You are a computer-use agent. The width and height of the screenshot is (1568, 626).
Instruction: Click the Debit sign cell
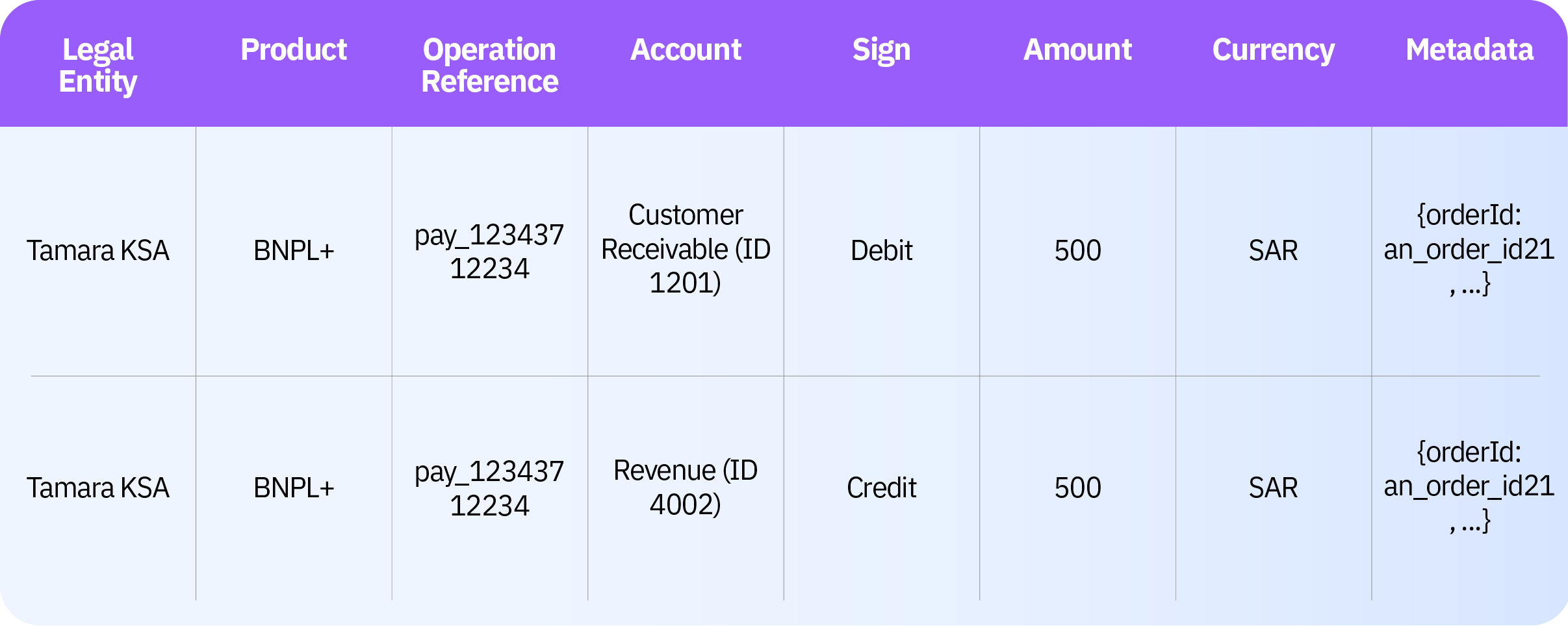(x=882, y=250)
